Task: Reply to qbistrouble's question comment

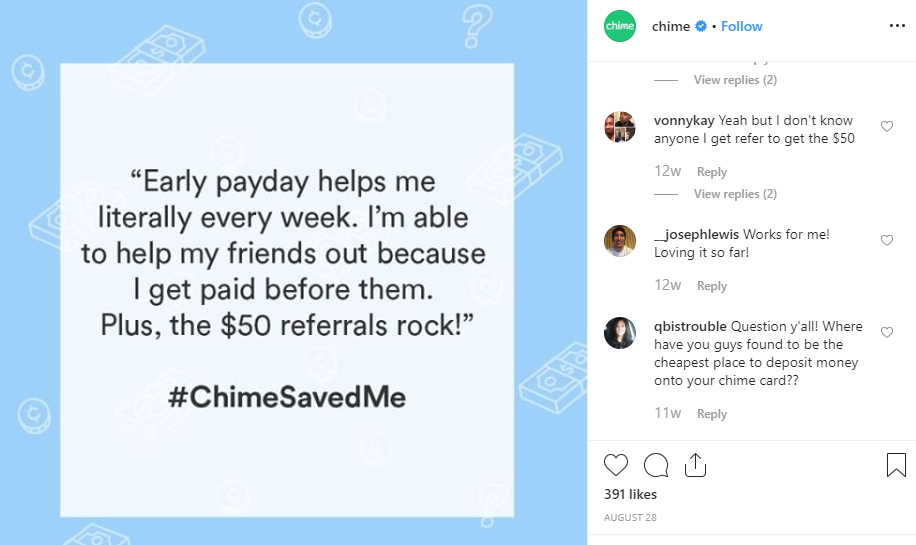Action: 712,414
